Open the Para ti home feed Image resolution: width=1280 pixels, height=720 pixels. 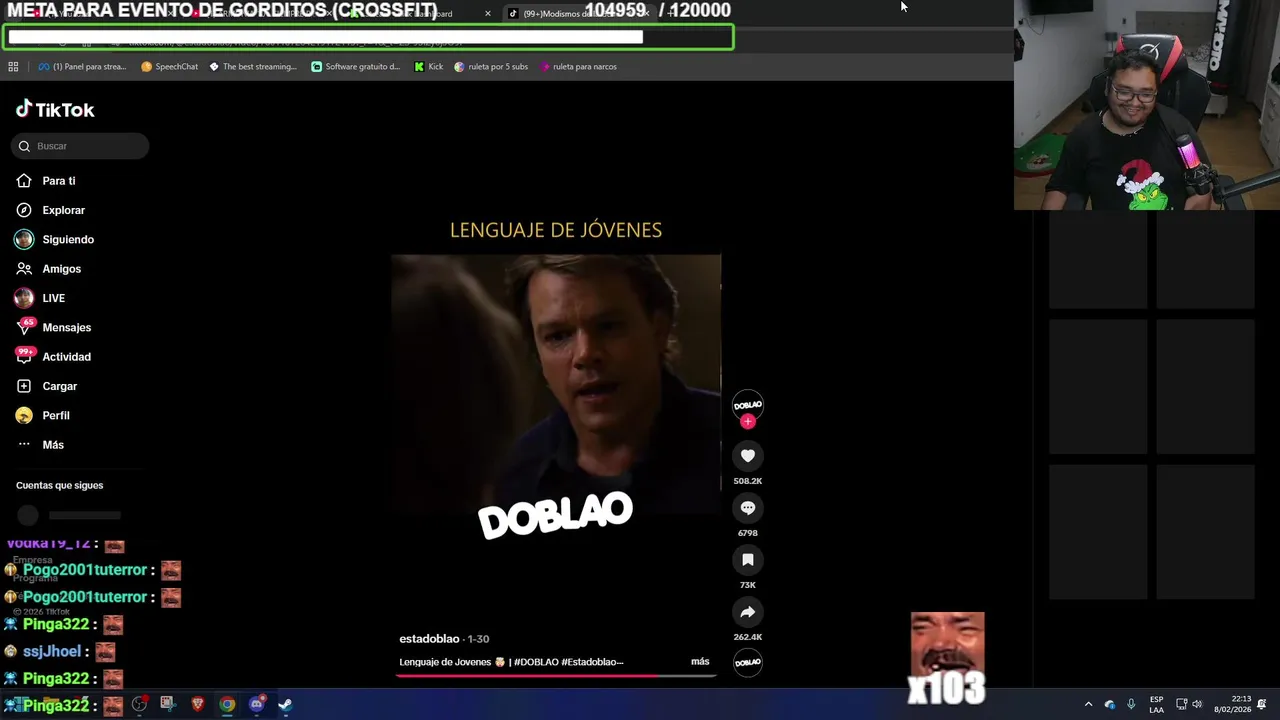[x=46, y=181]
